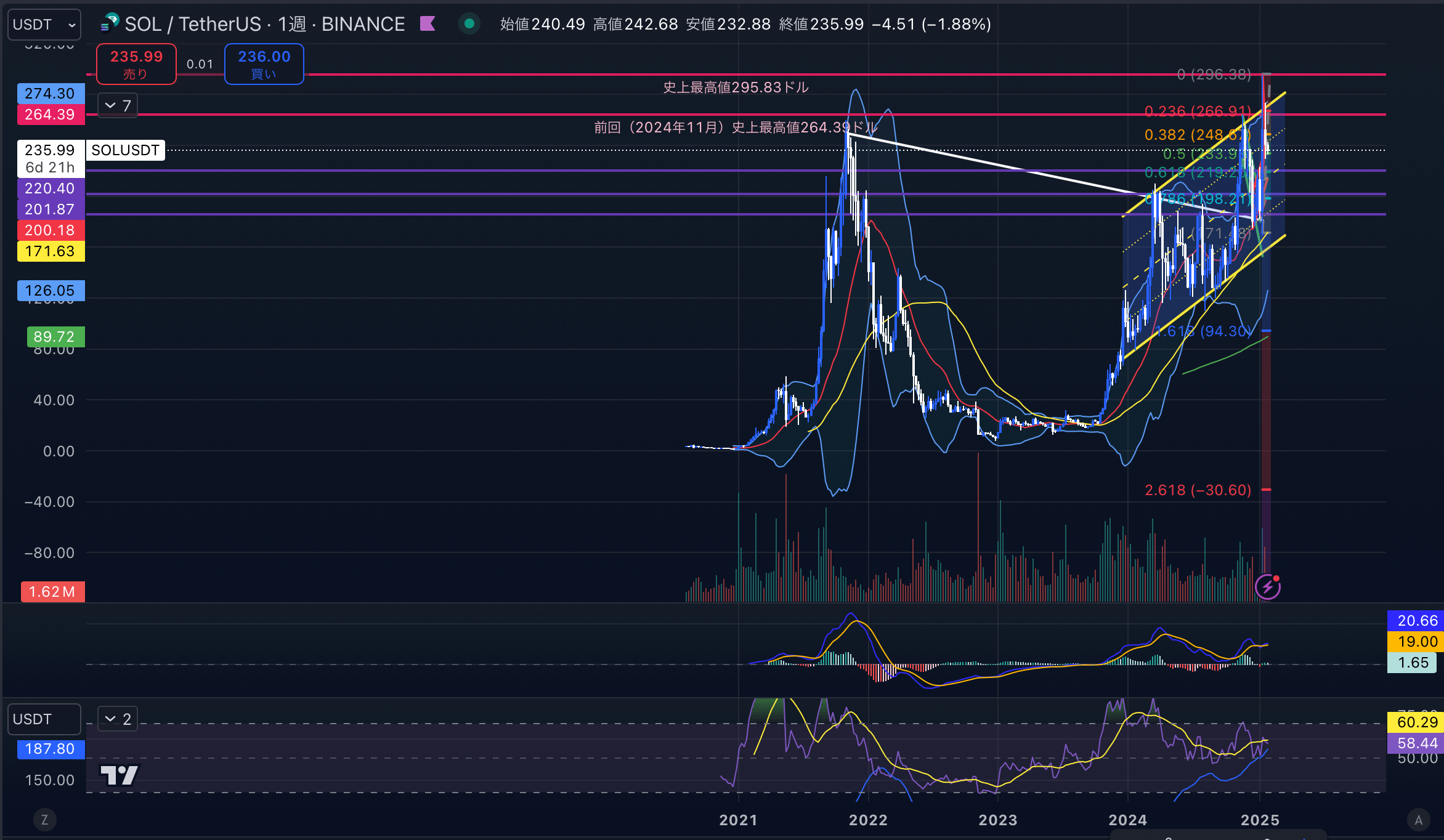Select the 201.87 purple price label
Viewport: 1444px width, 840px height.
pos(51,209)
